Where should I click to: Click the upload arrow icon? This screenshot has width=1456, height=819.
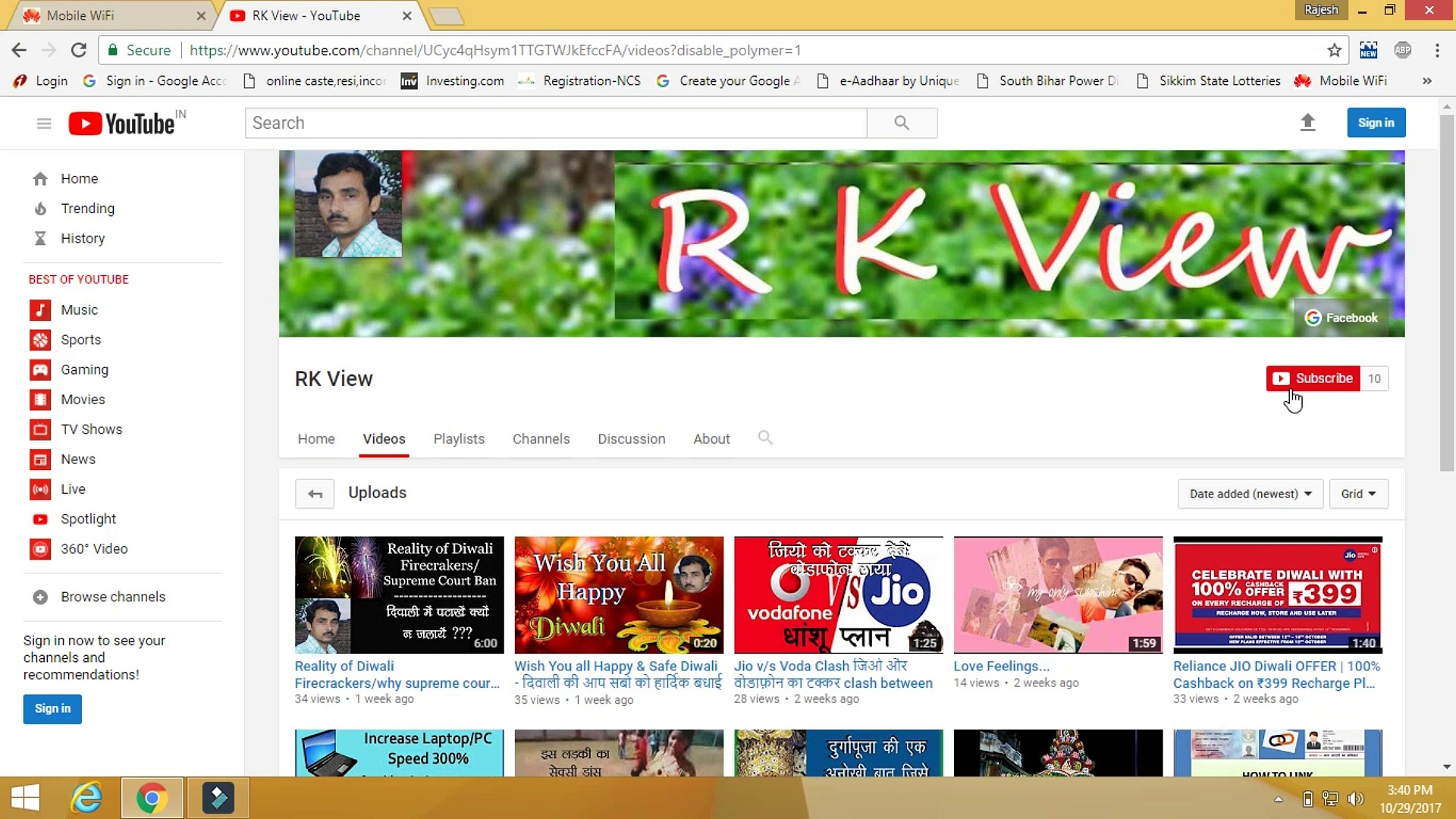pos(1307,123)
